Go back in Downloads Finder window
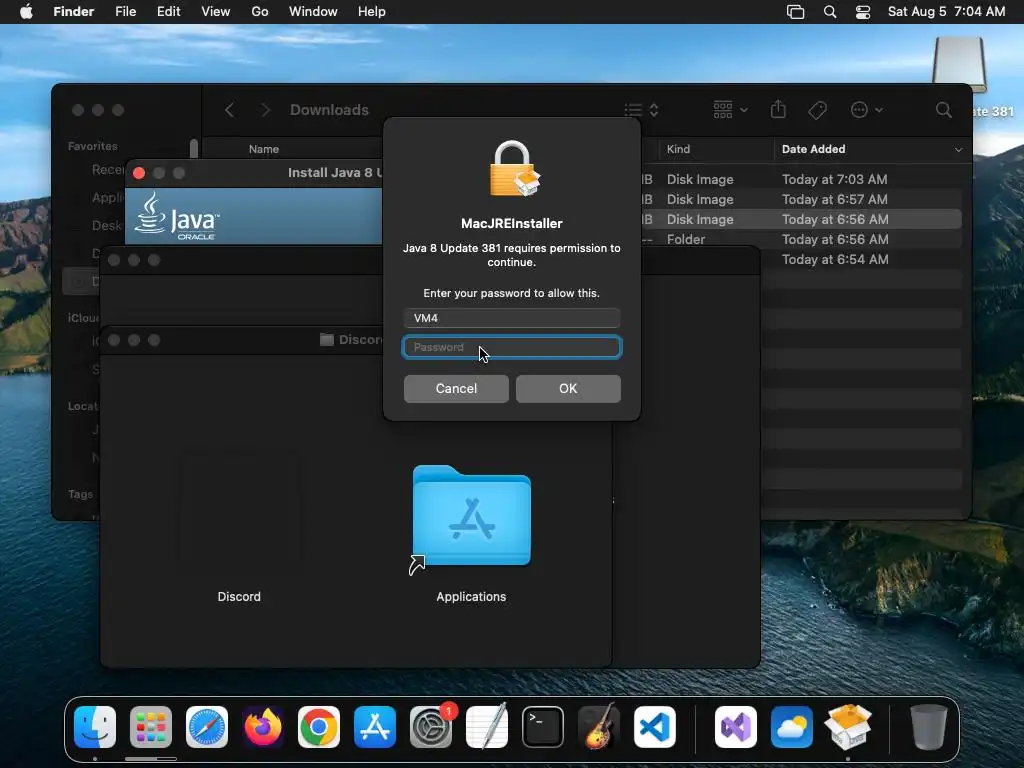1024x768 pixels. pos(229,110)
